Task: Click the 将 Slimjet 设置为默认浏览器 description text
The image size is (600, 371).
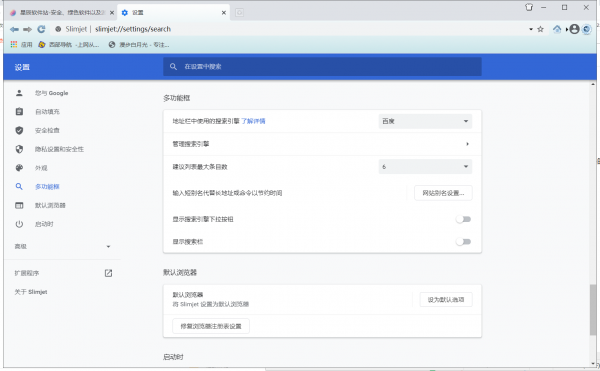Action: point(210,304)
